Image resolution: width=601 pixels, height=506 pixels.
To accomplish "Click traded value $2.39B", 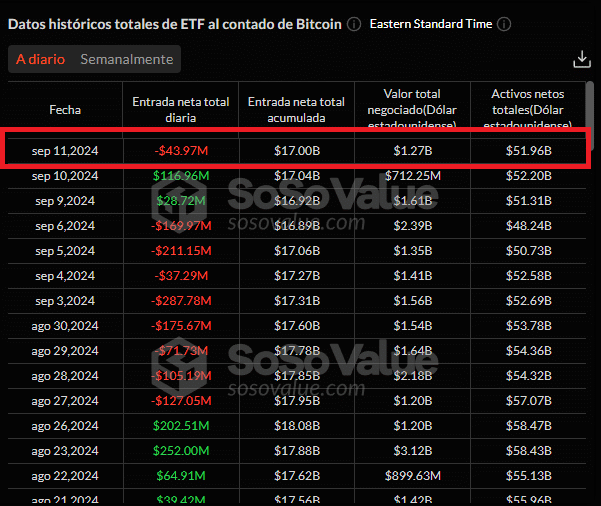I will [413, 226].
